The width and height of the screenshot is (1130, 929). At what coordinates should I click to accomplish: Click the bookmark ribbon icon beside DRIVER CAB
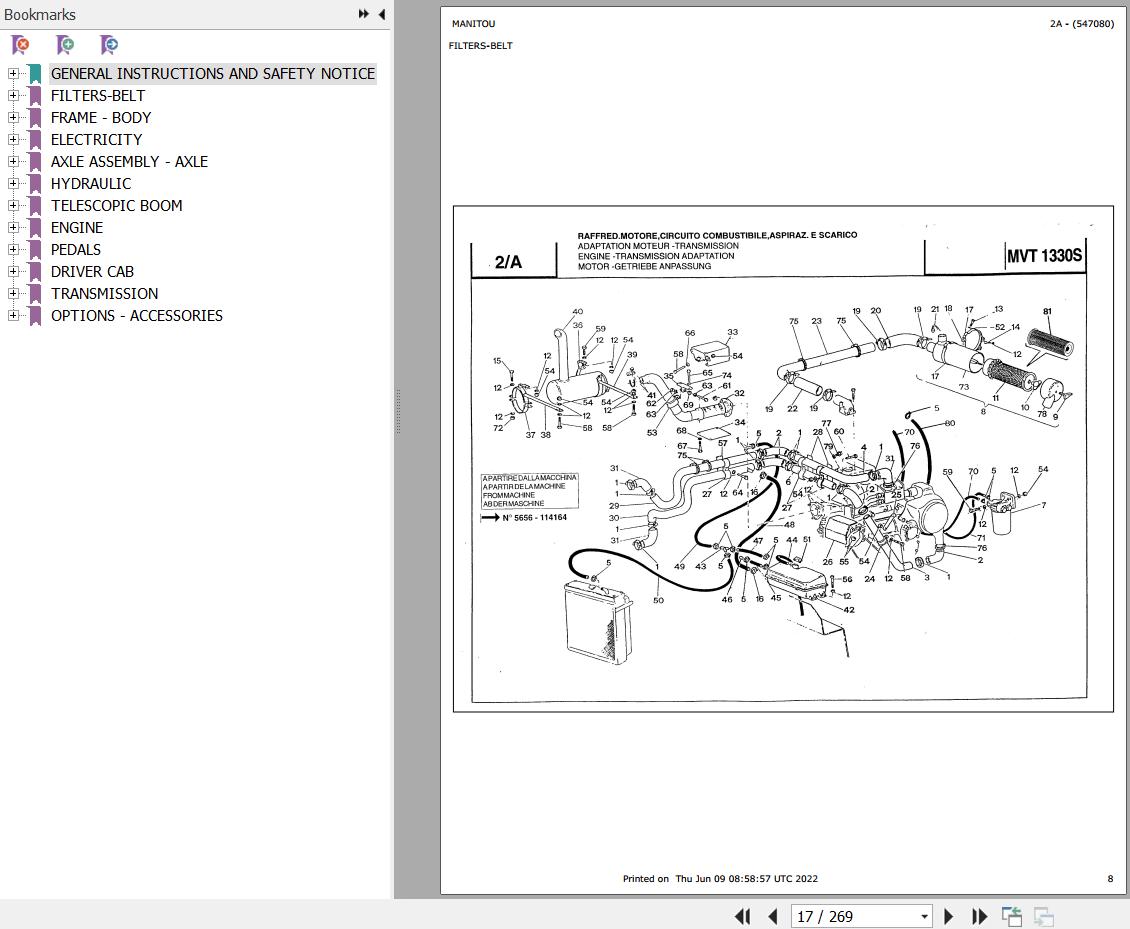[x=35, y=272]
